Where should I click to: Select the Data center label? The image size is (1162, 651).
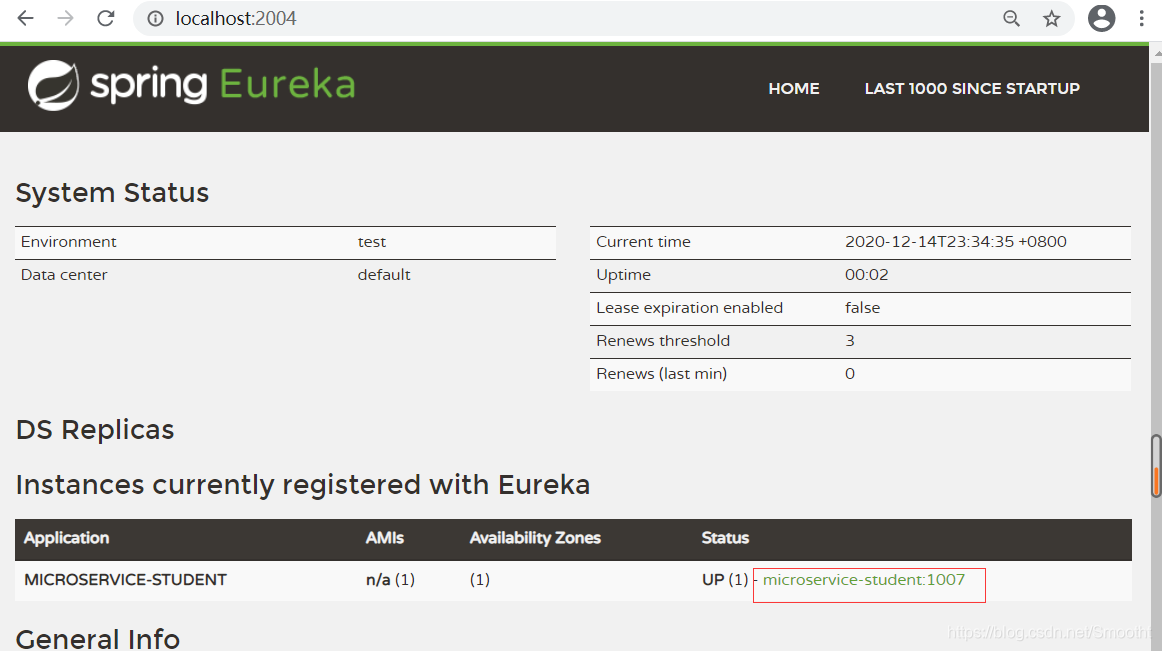[64, 275]
